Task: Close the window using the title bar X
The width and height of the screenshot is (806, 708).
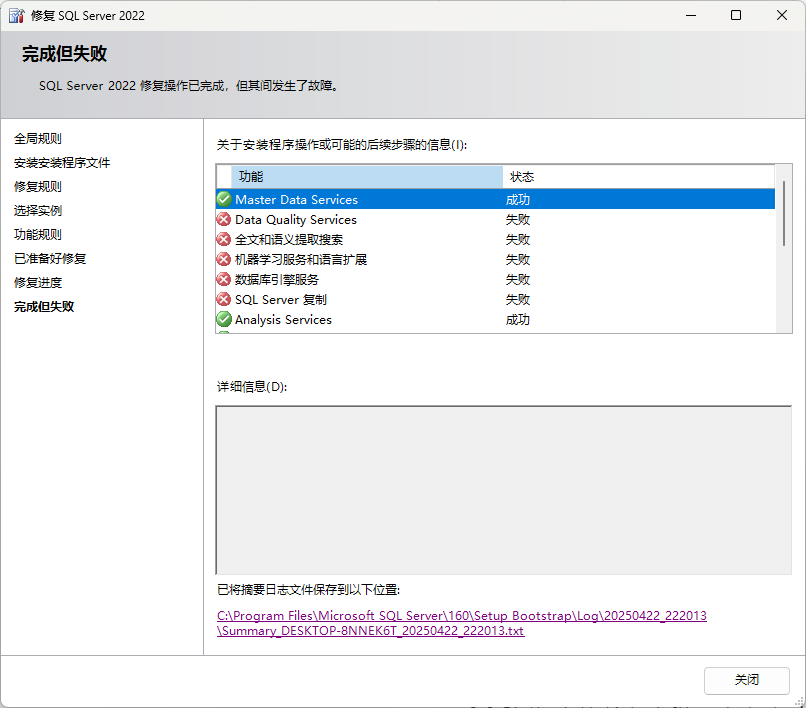Action: [782, 15]
